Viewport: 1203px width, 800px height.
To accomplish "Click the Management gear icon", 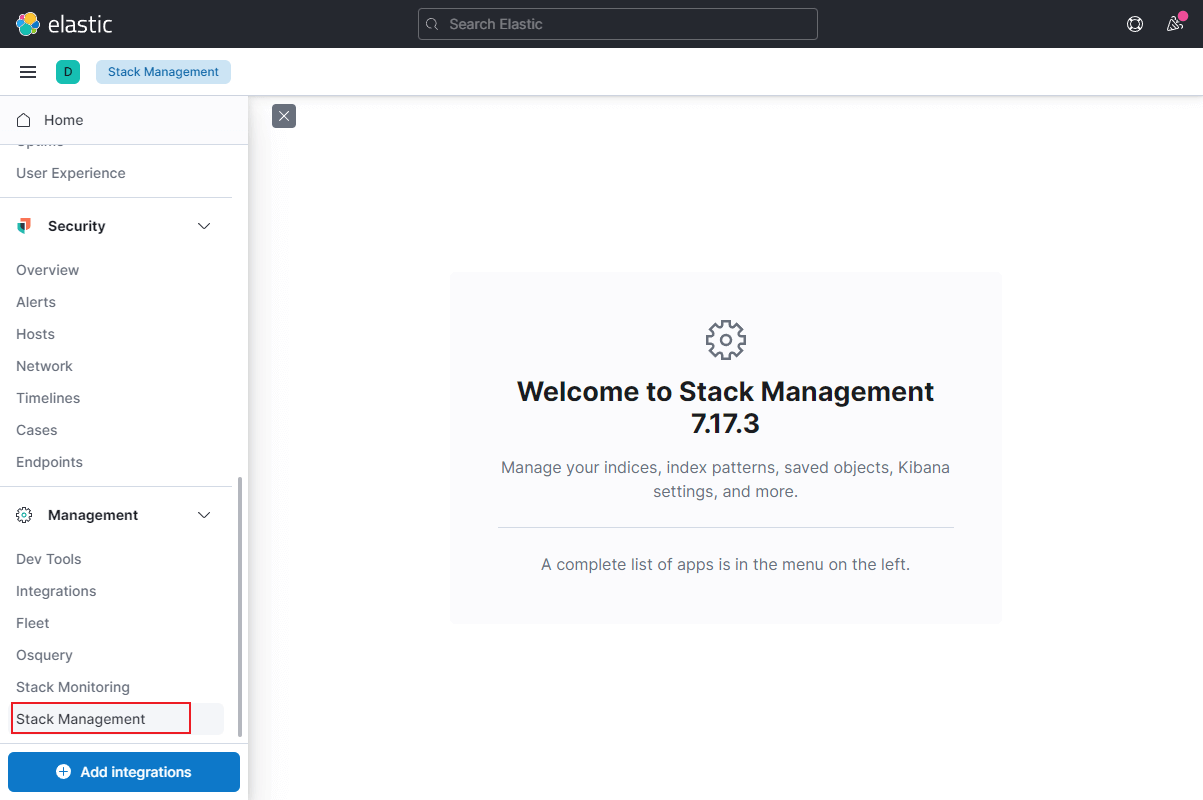I will (24, 515).
